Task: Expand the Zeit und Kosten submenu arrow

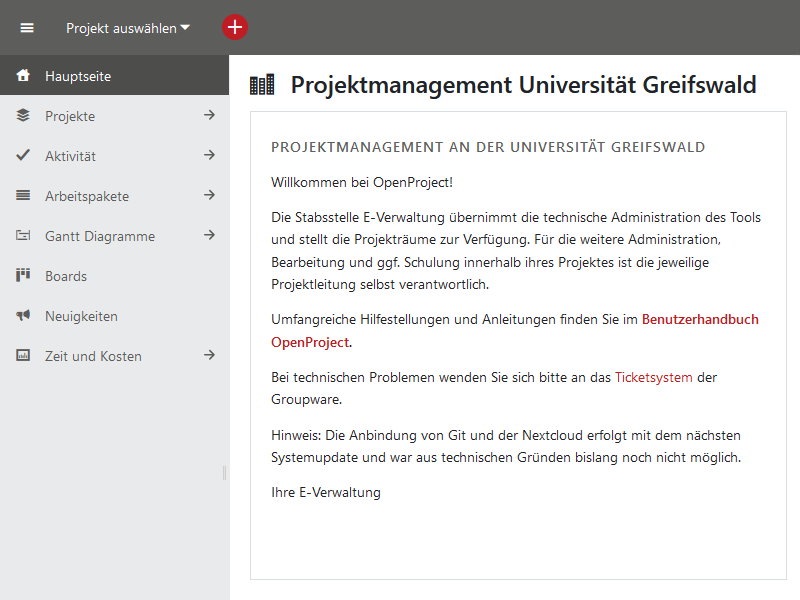Action: (209, 355)
